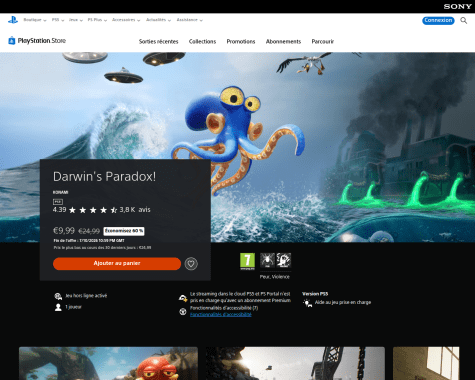Viewport: 475px width, 380px height.
Task: Click the Aide au jeu prise en charge text
Action: coord(343,302)
